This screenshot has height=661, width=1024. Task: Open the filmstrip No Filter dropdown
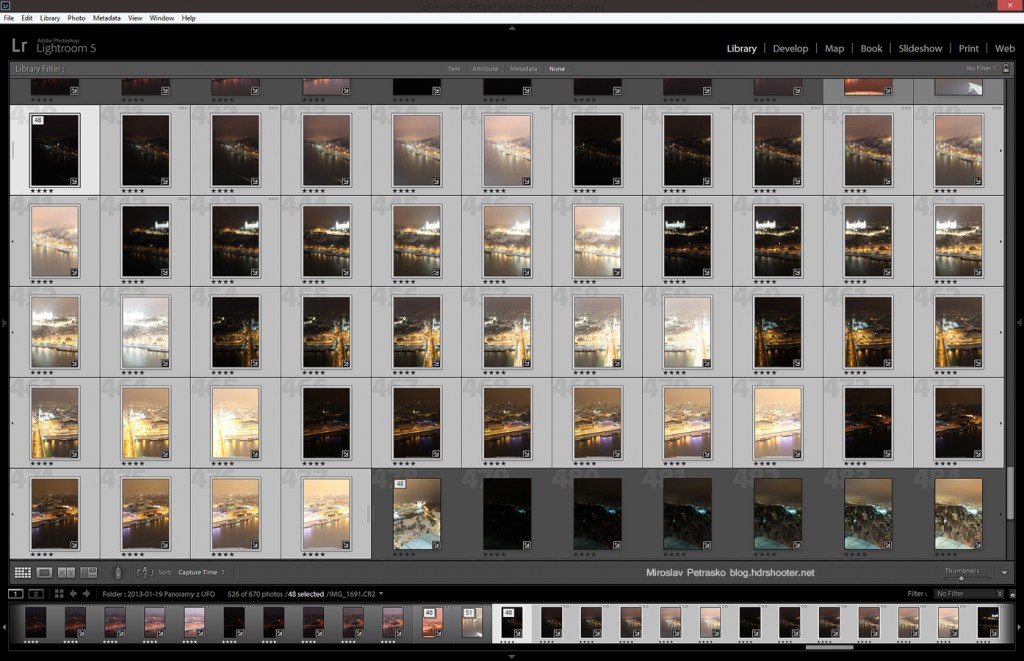pos(967,594)
